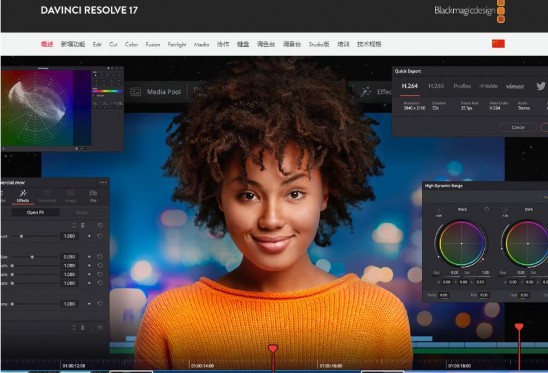This screenshot has width=548, height=373.
Task: Reset the bottom 1.000 parameter
Action: [x=100, y=304]
